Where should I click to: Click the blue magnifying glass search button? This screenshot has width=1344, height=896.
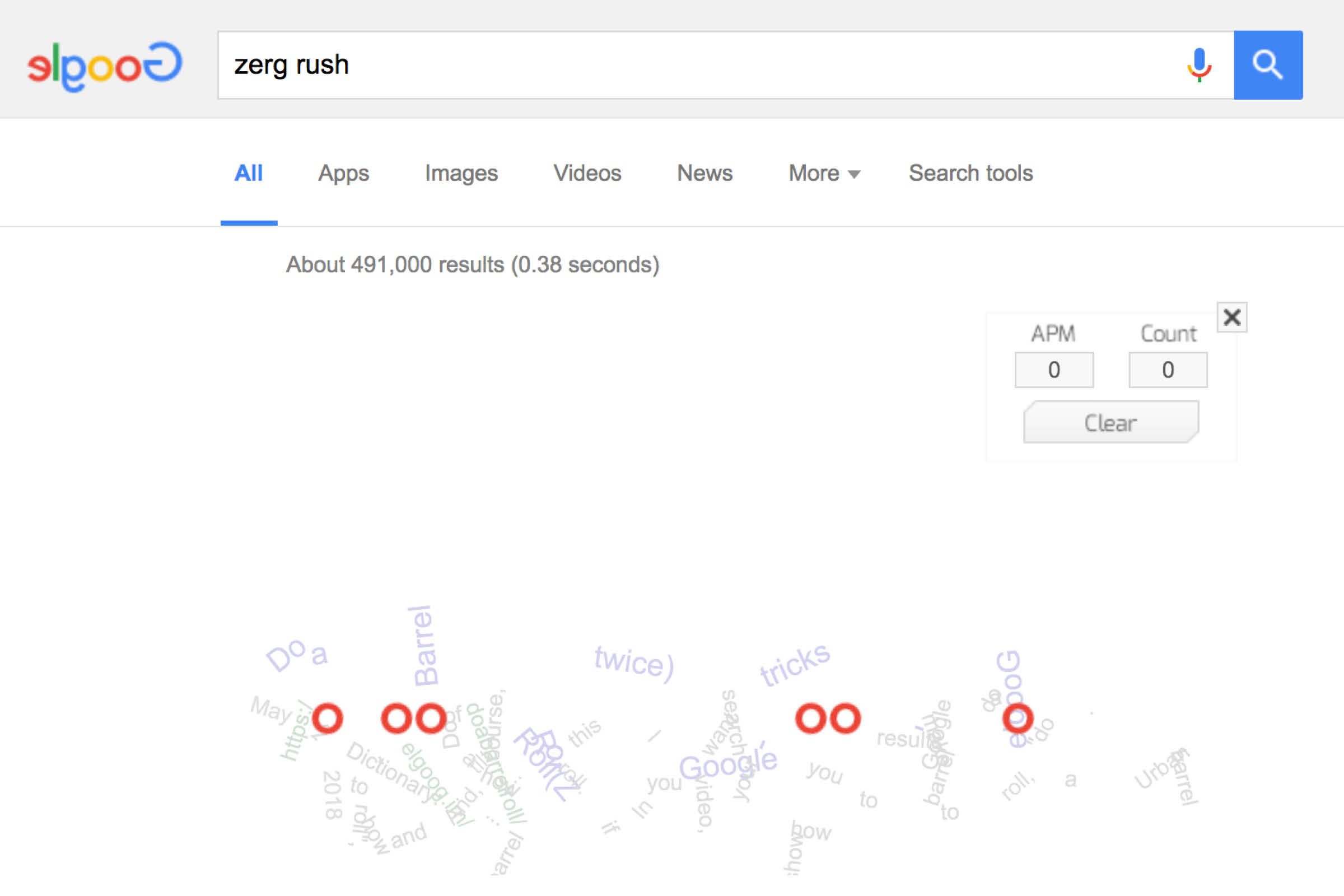(x=1268, y=64)
